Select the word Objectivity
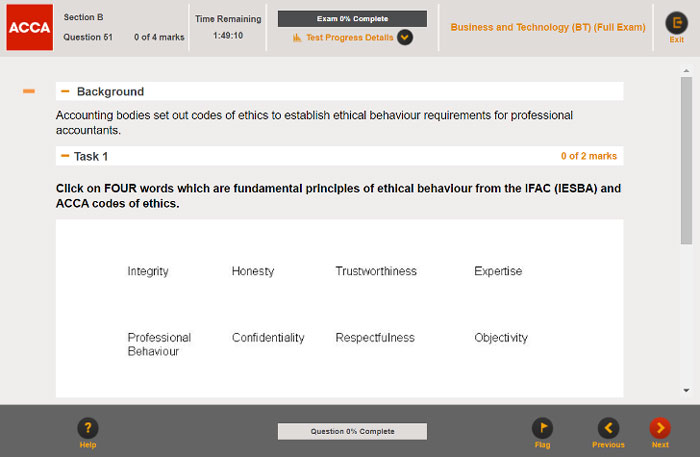The height and width of the screenshot is (457, 700). [x=500, y=338]
